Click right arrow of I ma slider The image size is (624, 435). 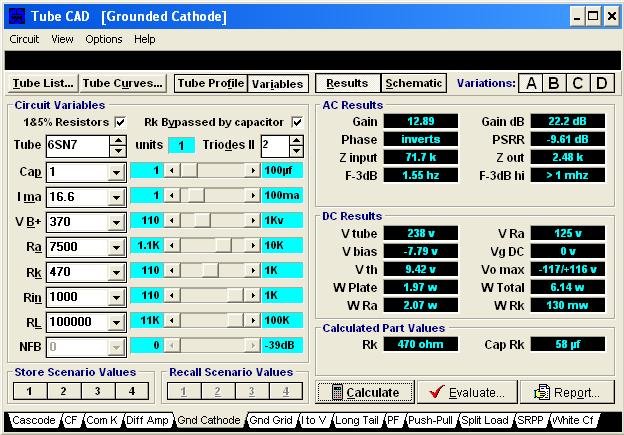pyautogui.click(x=252, y=196)
